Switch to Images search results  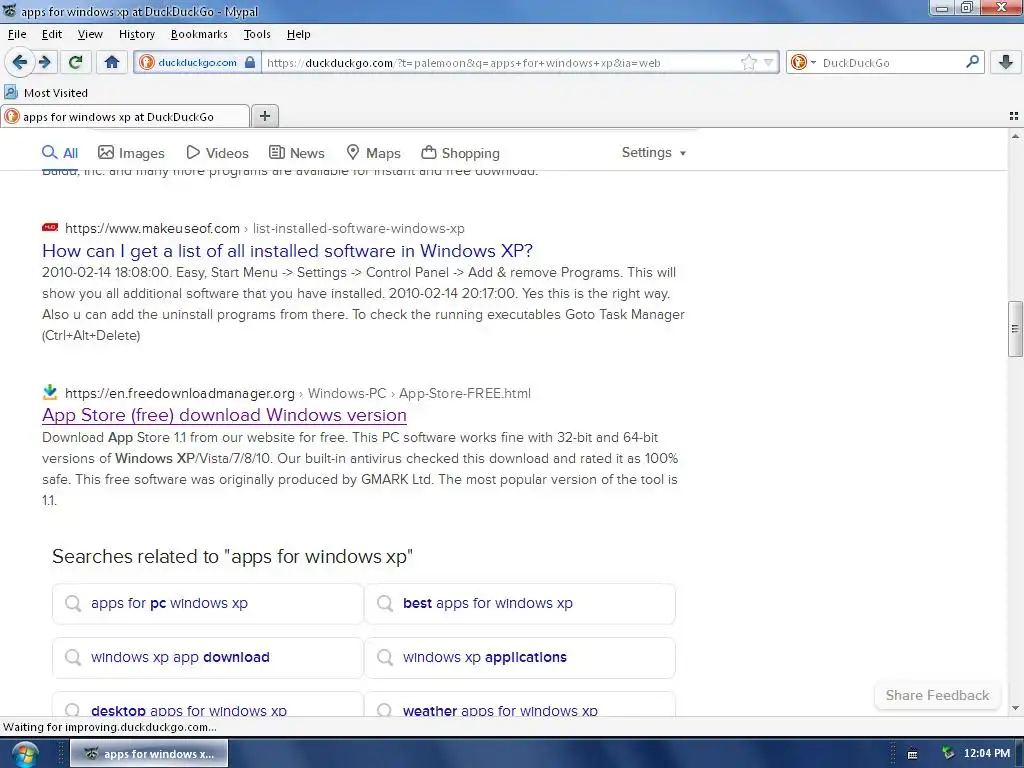131,153
